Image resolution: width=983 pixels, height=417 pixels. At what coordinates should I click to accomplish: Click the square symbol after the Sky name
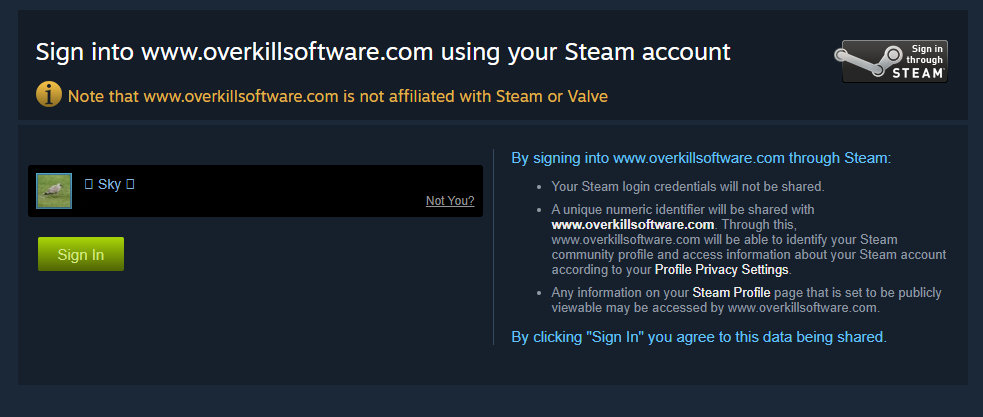coord(130,185)
